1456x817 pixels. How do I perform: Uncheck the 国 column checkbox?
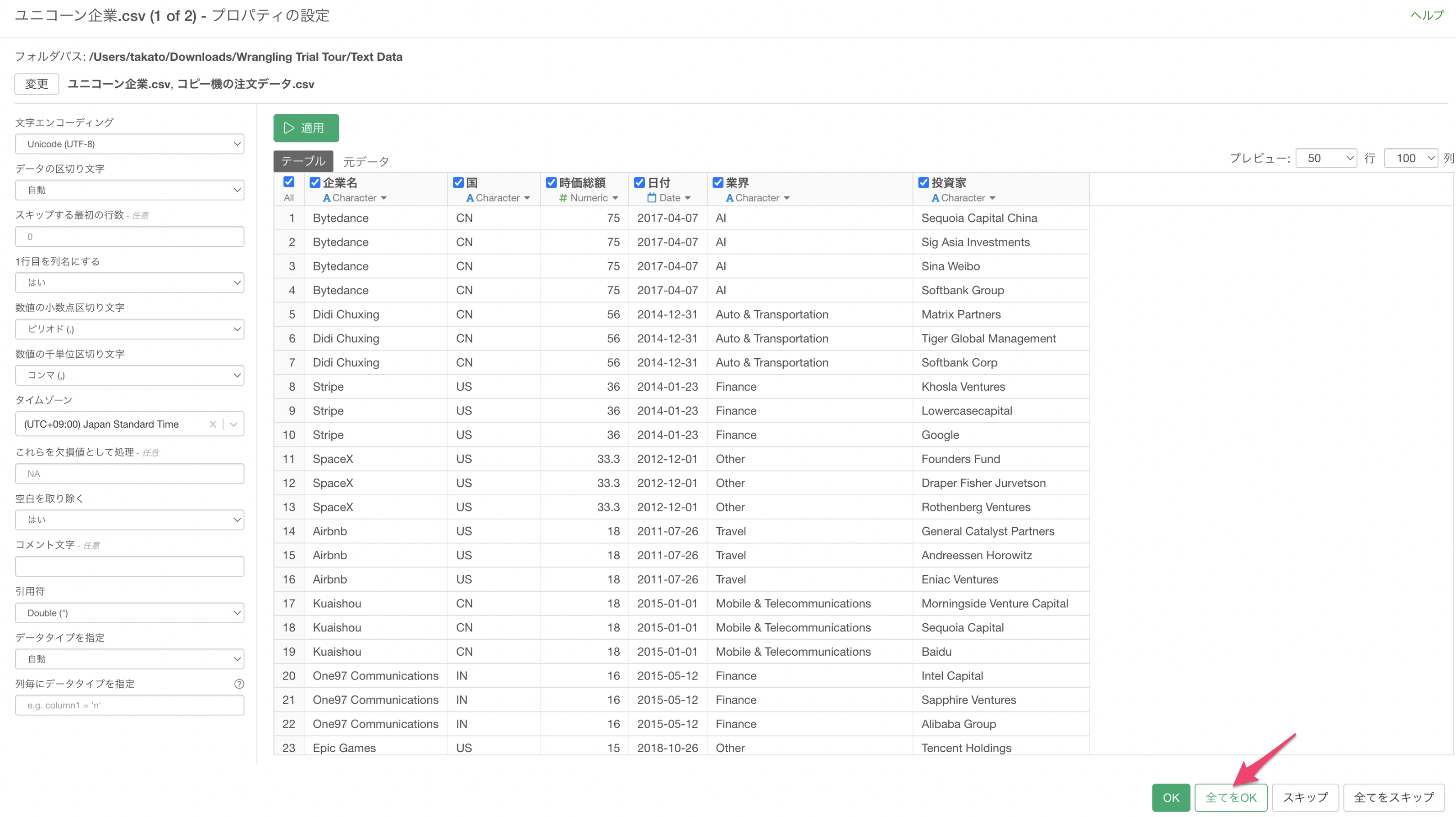pyautogui.click(x=458, y=182)
